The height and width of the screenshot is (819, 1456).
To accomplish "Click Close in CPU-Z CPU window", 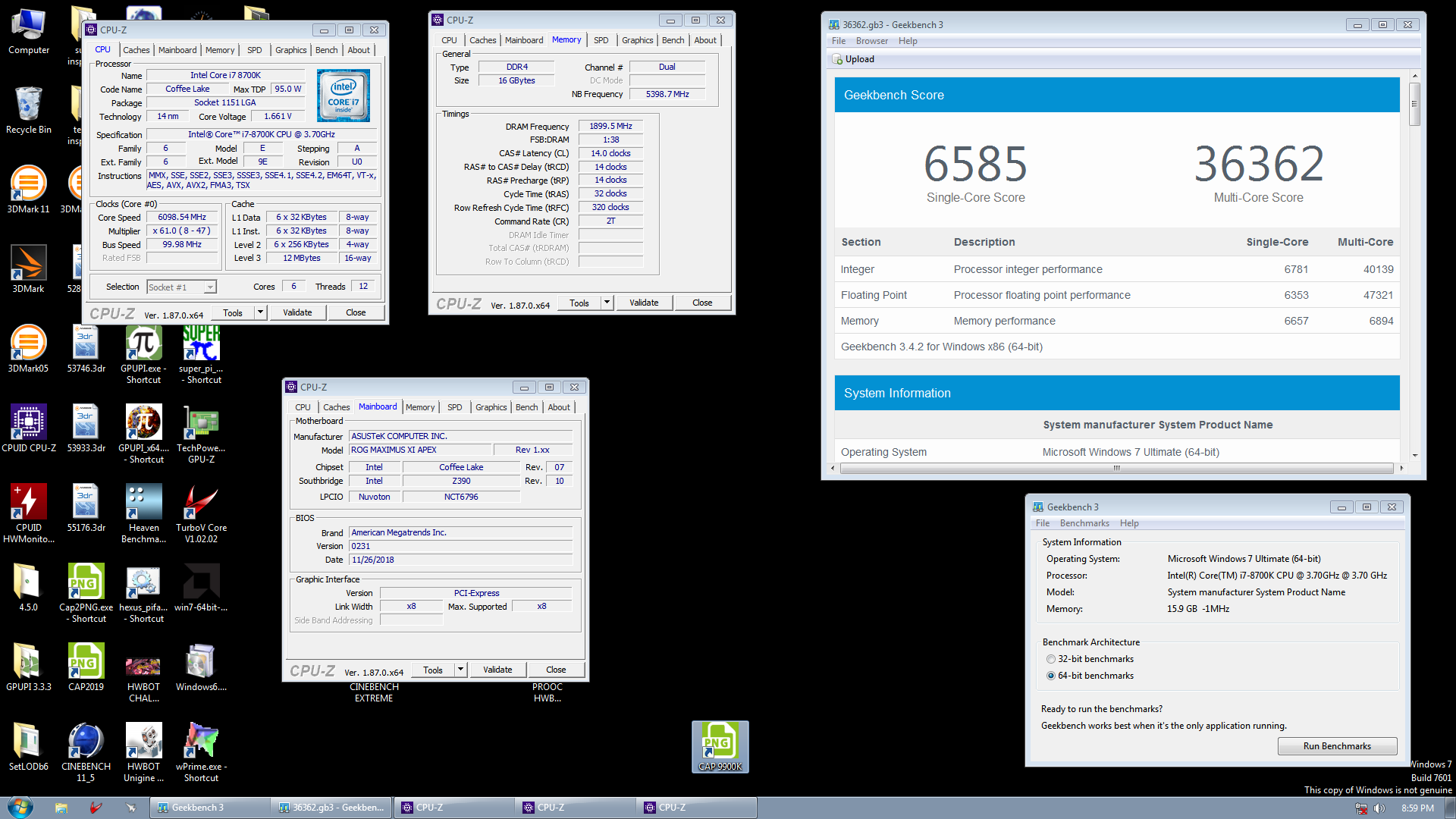I will pos(356,312).
